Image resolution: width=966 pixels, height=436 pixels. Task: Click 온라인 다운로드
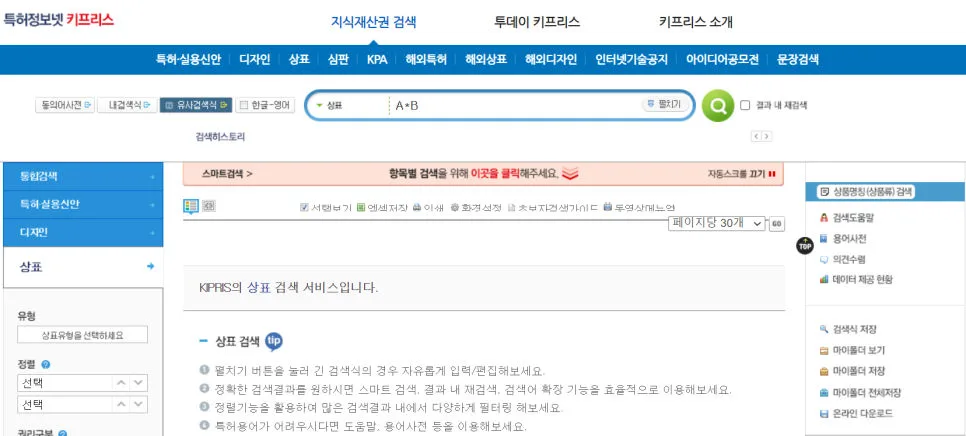tap(856, 413)
